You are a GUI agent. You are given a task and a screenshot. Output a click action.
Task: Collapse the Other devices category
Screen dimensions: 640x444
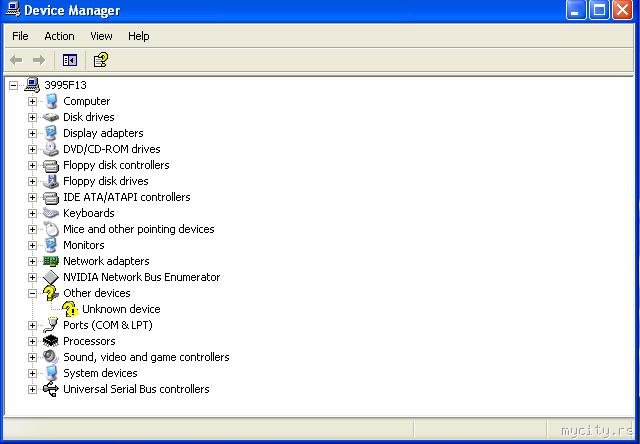(x=32, y=293)
